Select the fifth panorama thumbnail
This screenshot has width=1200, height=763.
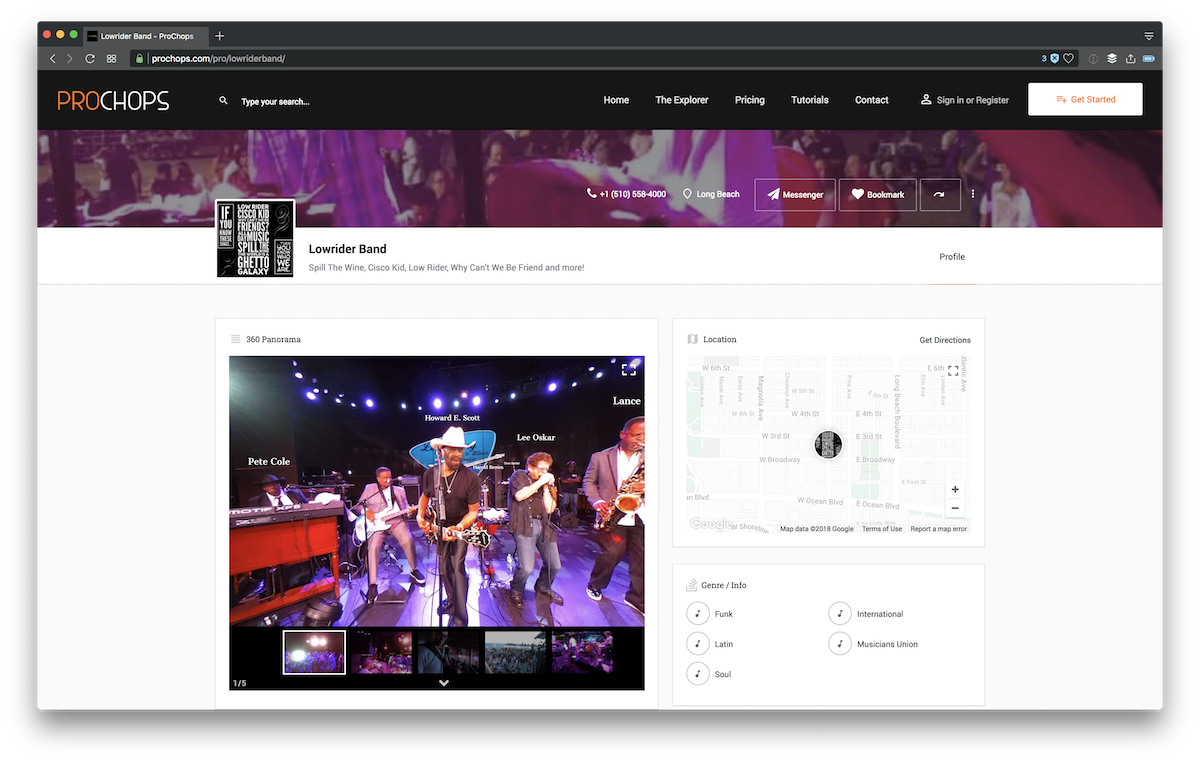pyautogui.click(x=582, y=652)
